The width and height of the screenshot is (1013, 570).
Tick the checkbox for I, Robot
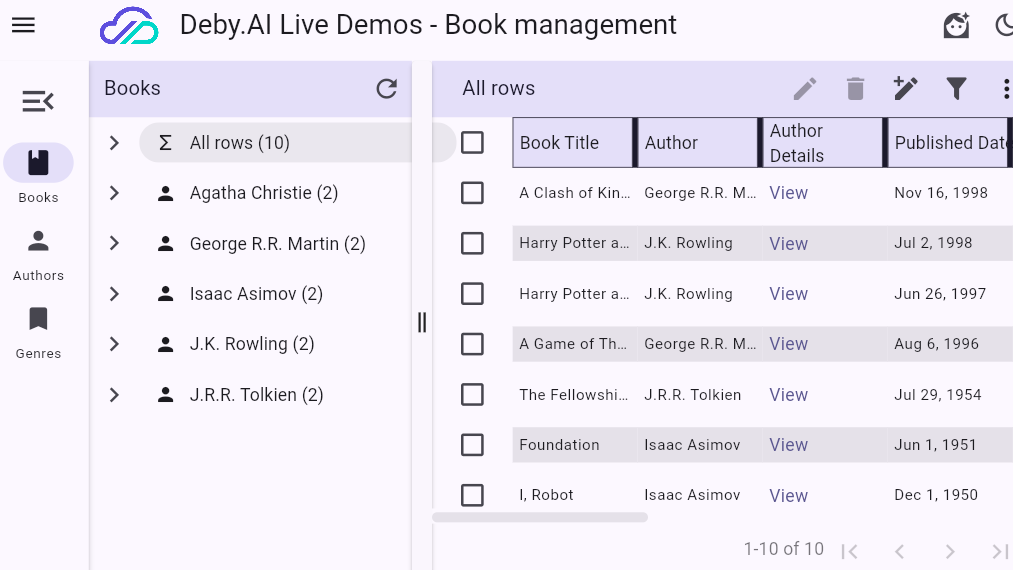coord(472,495)
